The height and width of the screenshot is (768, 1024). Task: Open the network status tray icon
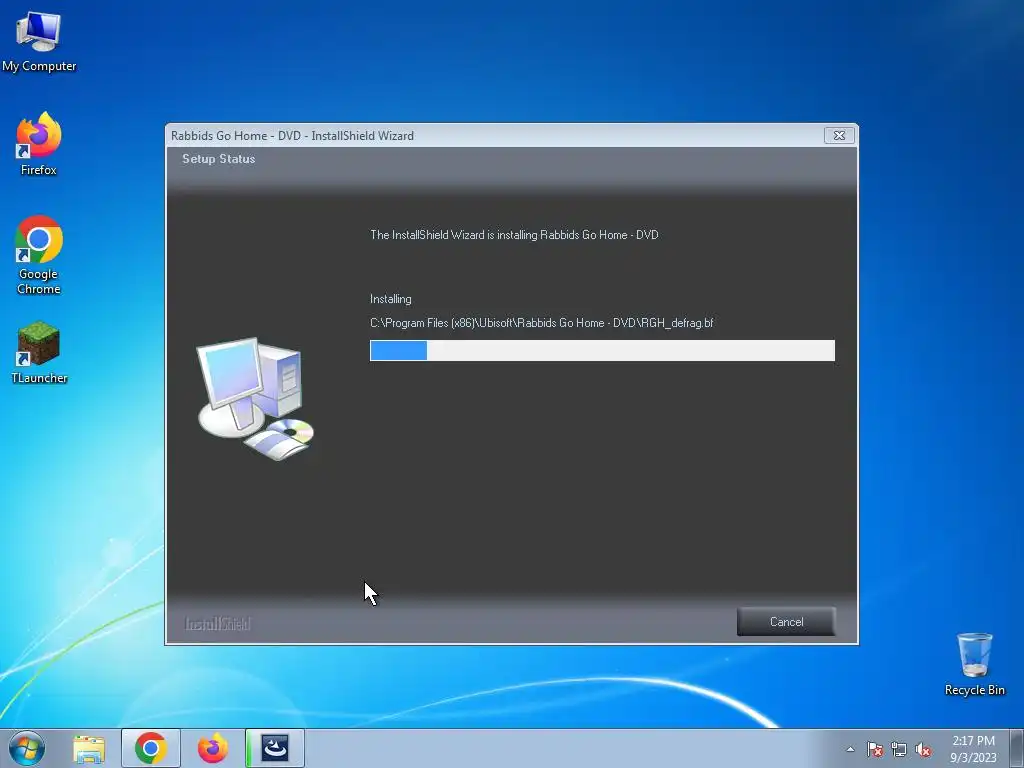click(899, 749)
